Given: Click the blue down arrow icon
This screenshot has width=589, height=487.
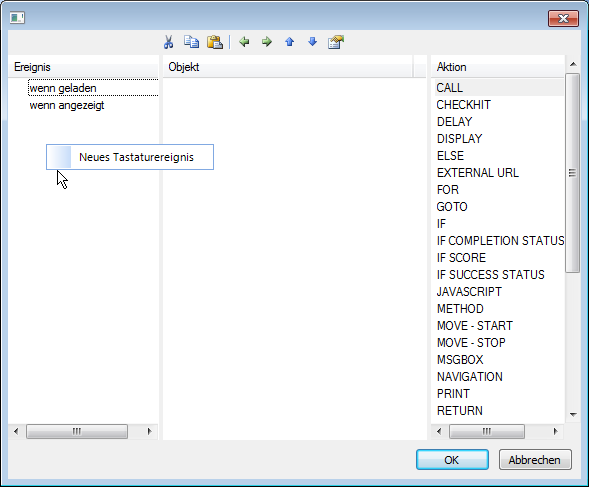Looking at the screenshot, I should point(312,42).
